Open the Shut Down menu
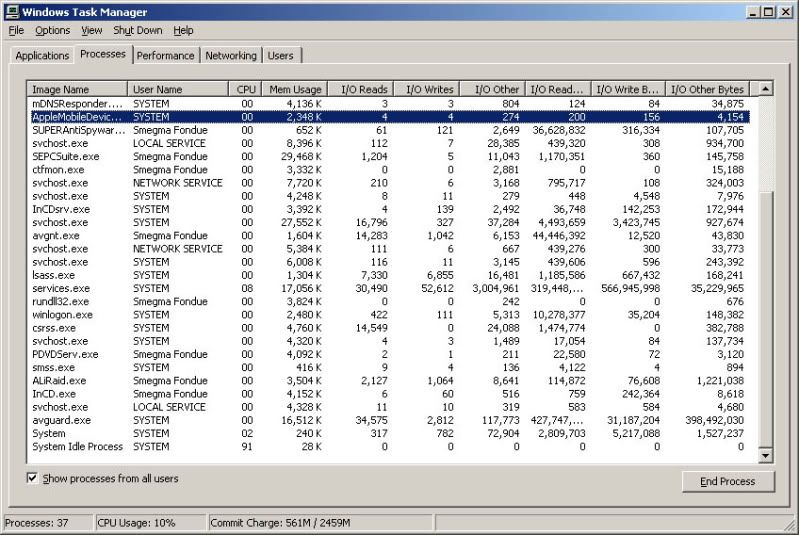Image resolution: width=799 pixels, height=535 pixels. (x=138, y=31)
